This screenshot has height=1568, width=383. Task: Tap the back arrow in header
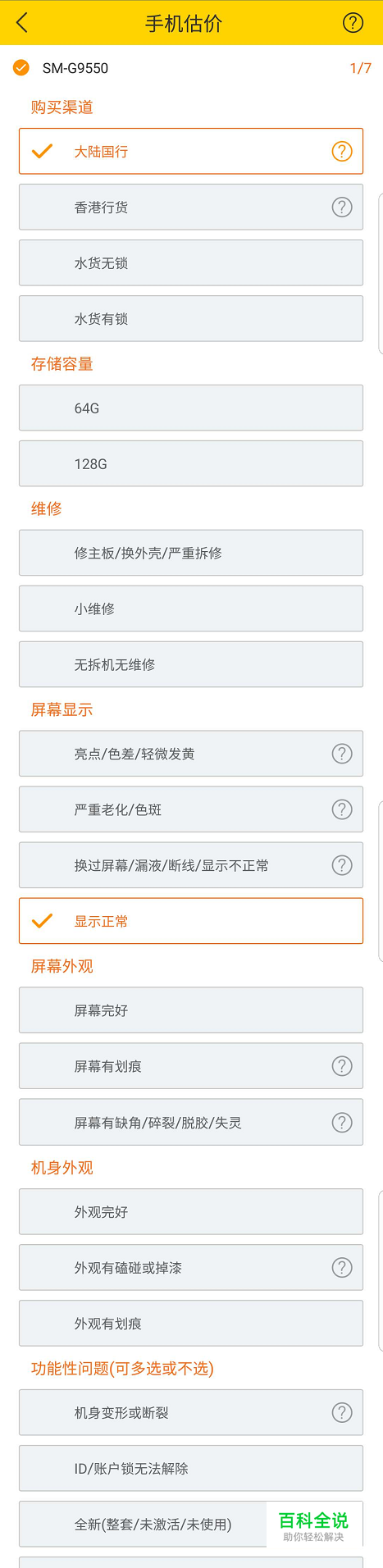click(22, 23)
